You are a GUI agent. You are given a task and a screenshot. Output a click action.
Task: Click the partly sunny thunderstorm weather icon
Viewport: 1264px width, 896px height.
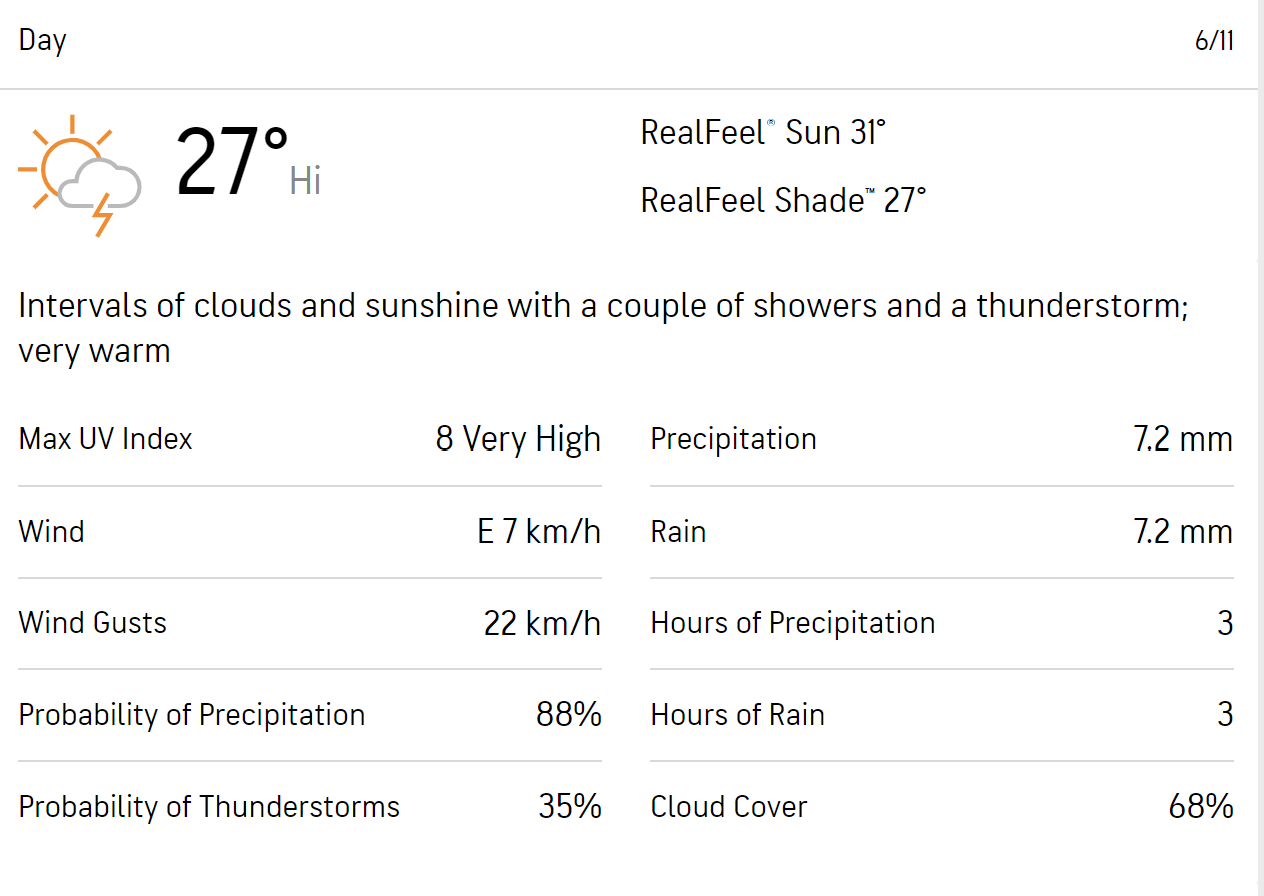80,175
